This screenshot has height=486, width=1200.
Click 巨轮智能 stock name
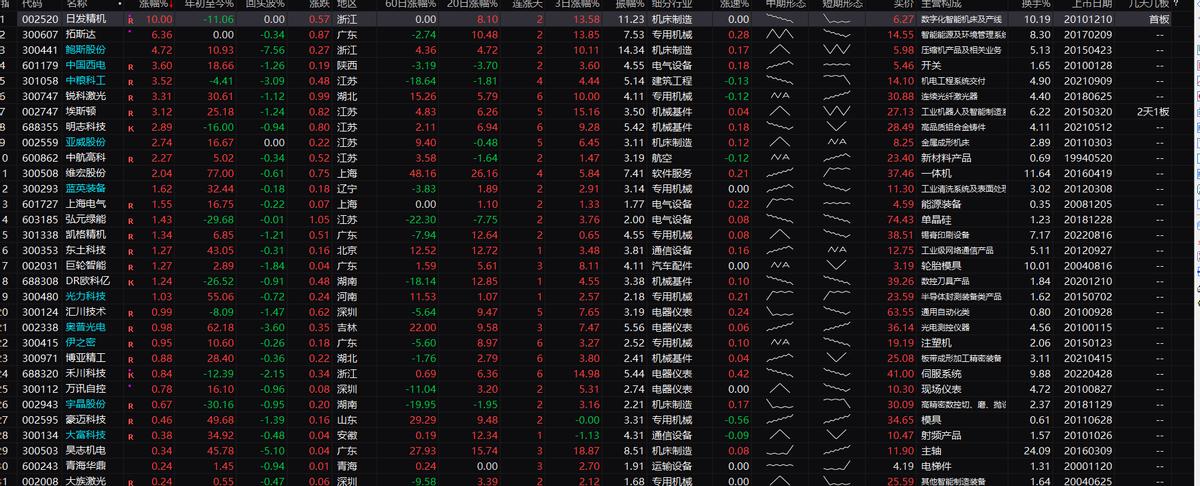[x=87, y=265]
